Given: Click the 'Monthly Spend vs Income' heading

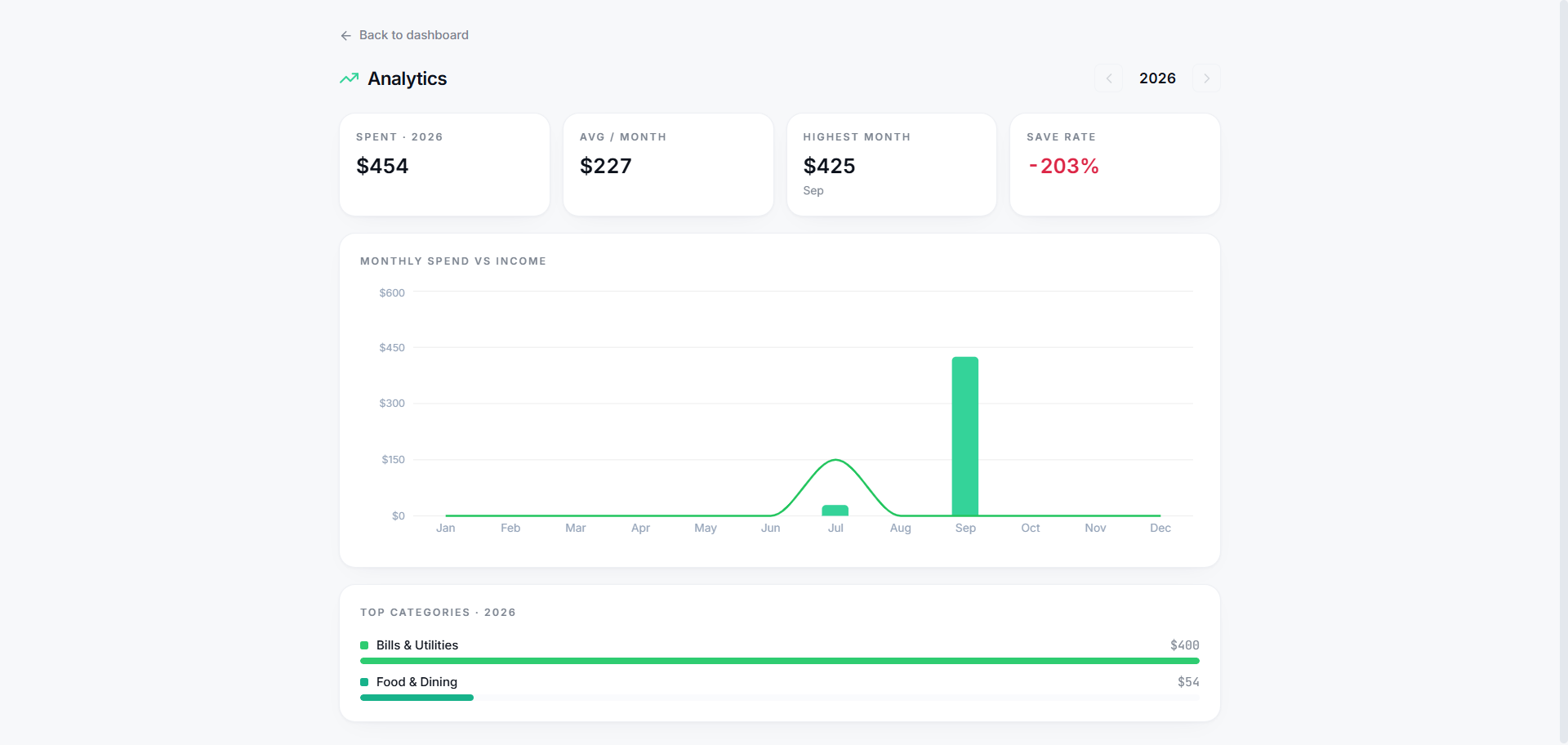Looking at the screenshot, I should [453, 261].
